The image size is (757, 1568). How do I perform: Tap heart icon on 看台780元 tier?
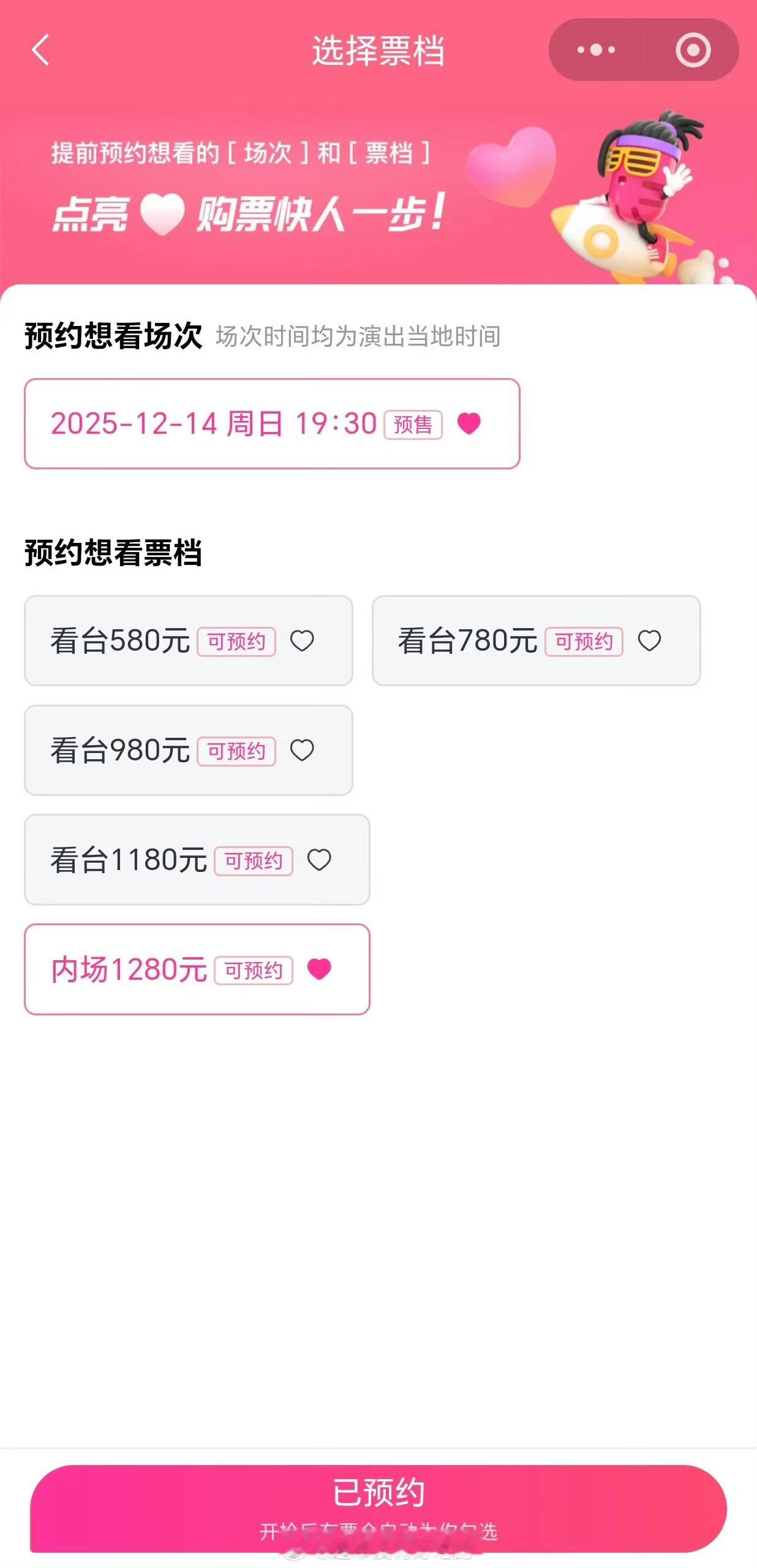[649, 641]
